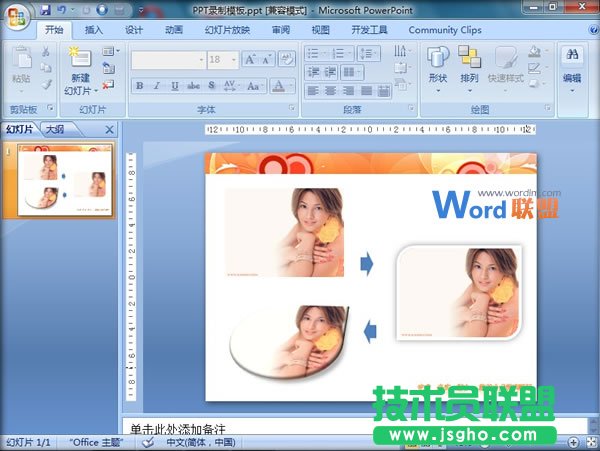Toggle Strikethrough (abe) formatting
The width and height of the screenshot is (600, 451).
pyautogui.click(x=193, y=86)
